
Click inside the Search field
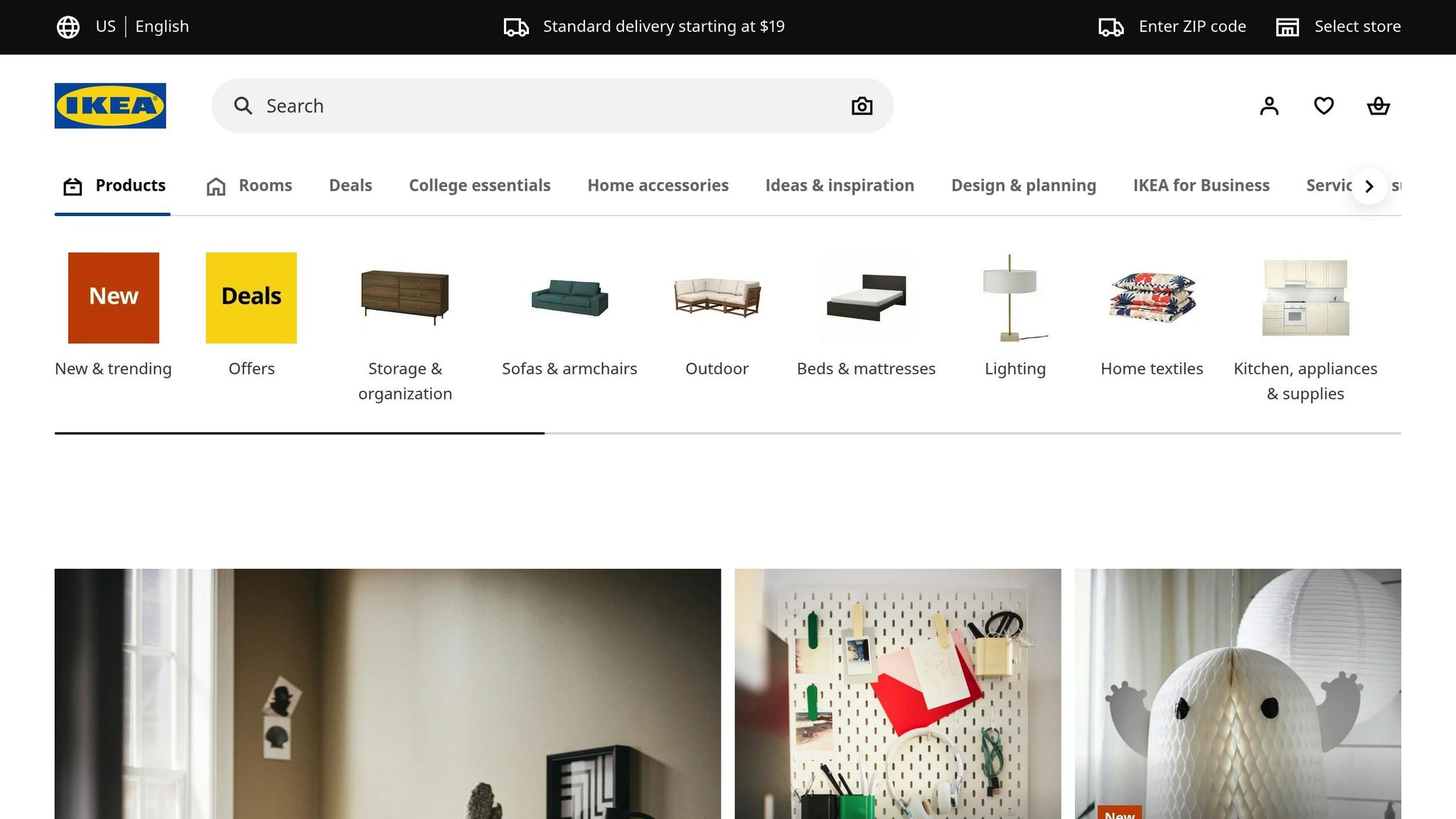(552, 106)
